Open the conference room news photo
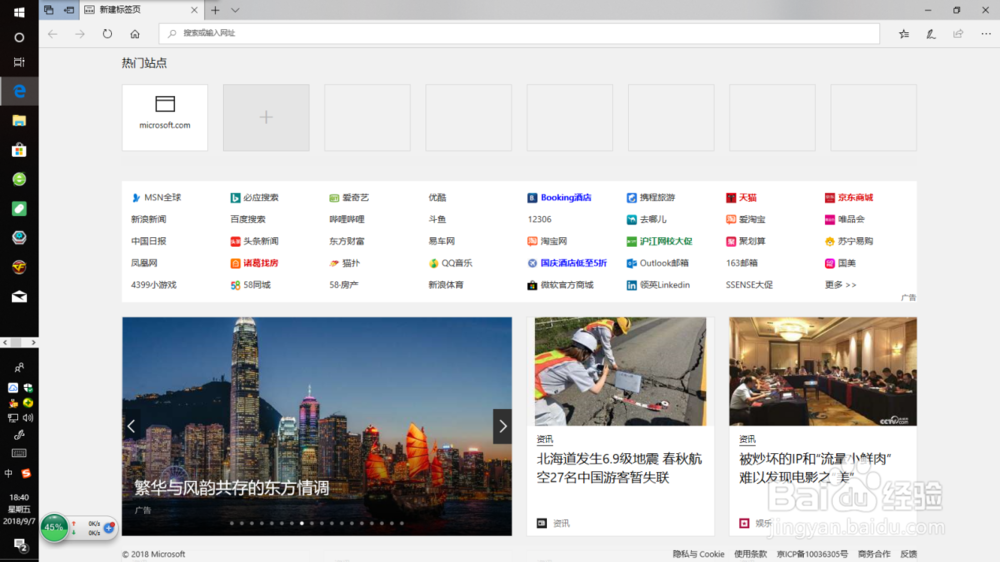 point(823,371)
